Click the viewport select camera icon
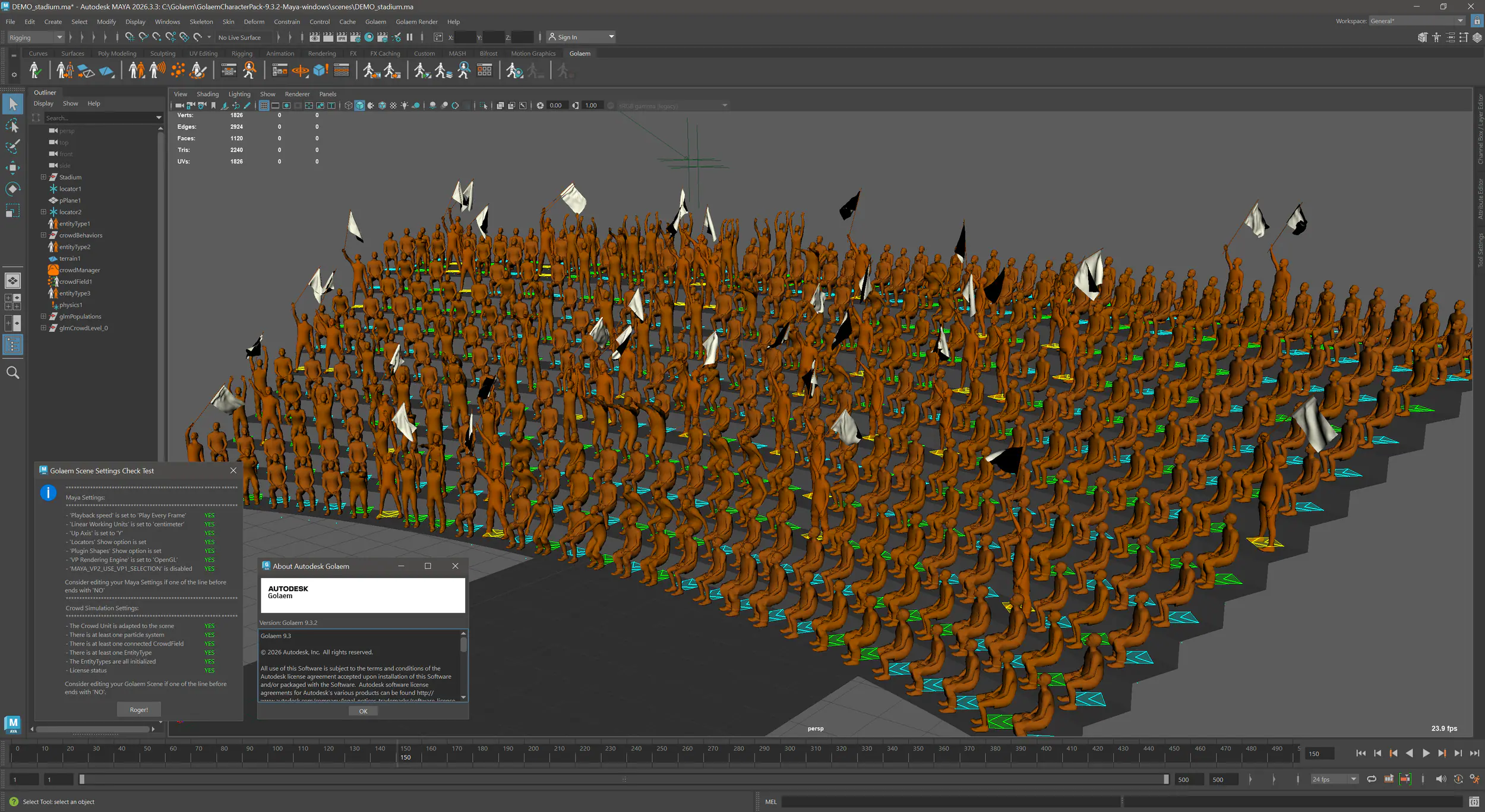 179,106
